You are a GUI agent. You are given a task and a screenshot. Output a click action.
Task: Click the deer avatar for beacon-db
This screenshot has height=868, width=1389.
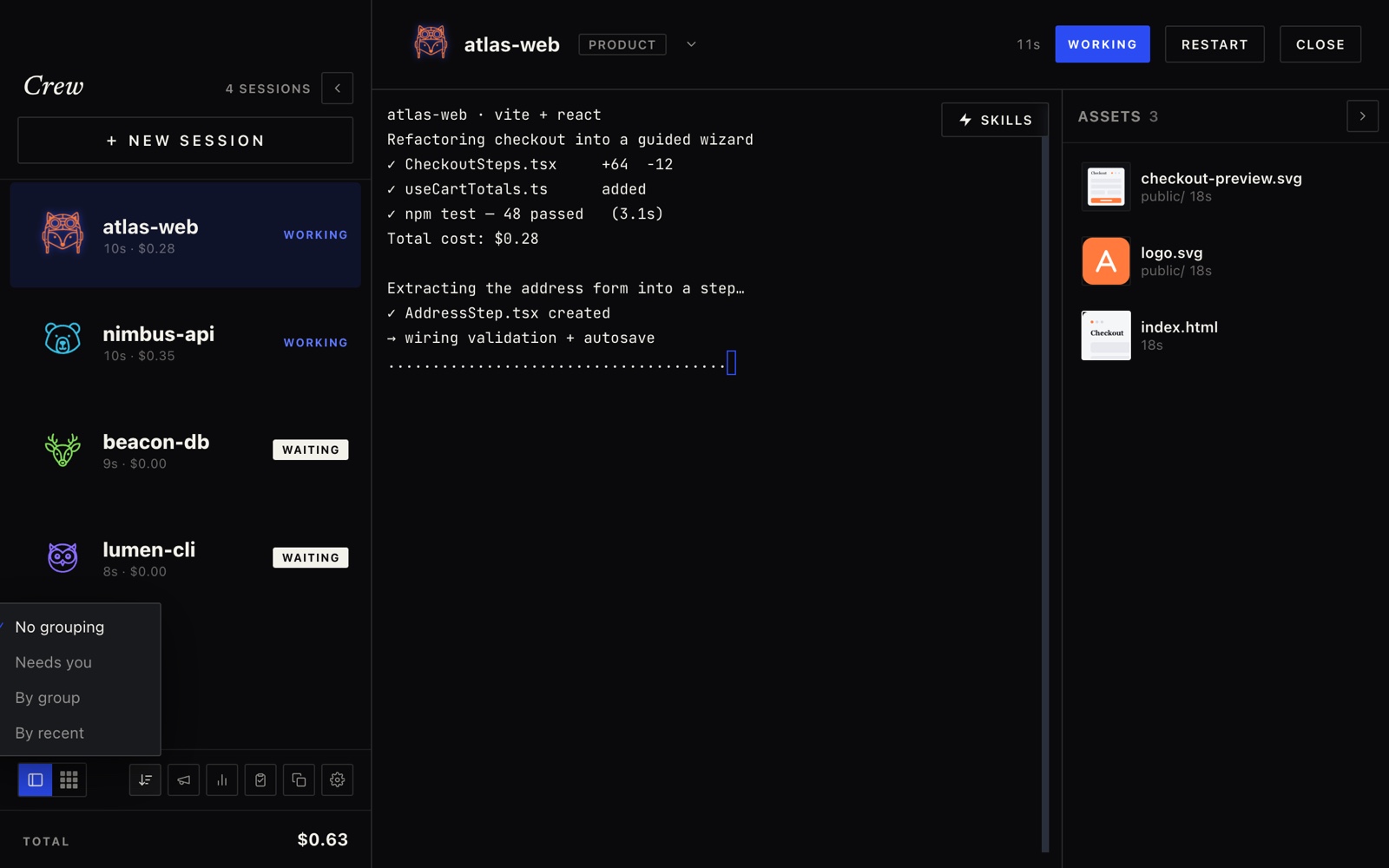63,450
